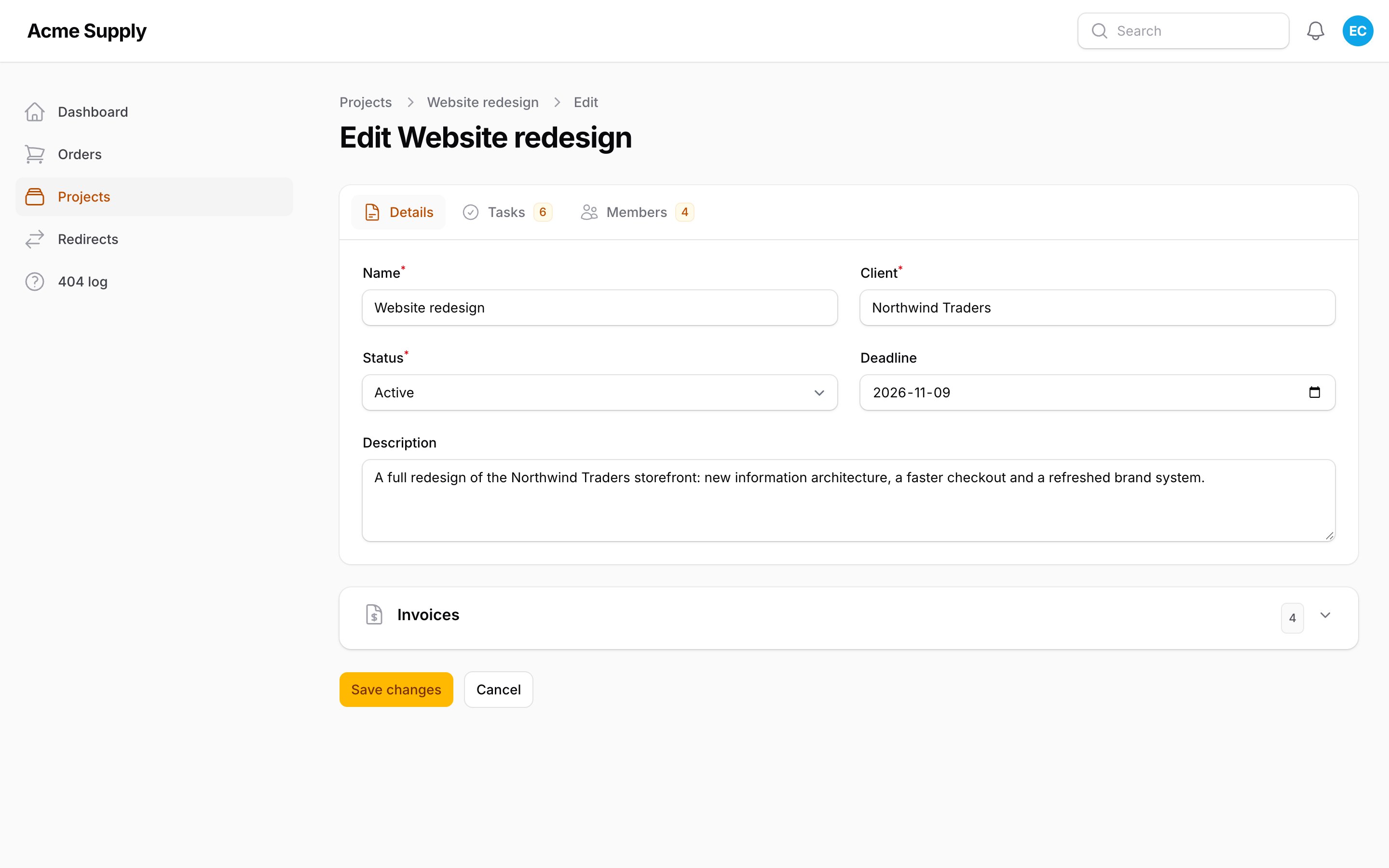
Task: Open Dashboard from the sidebar
Action: 154,112
